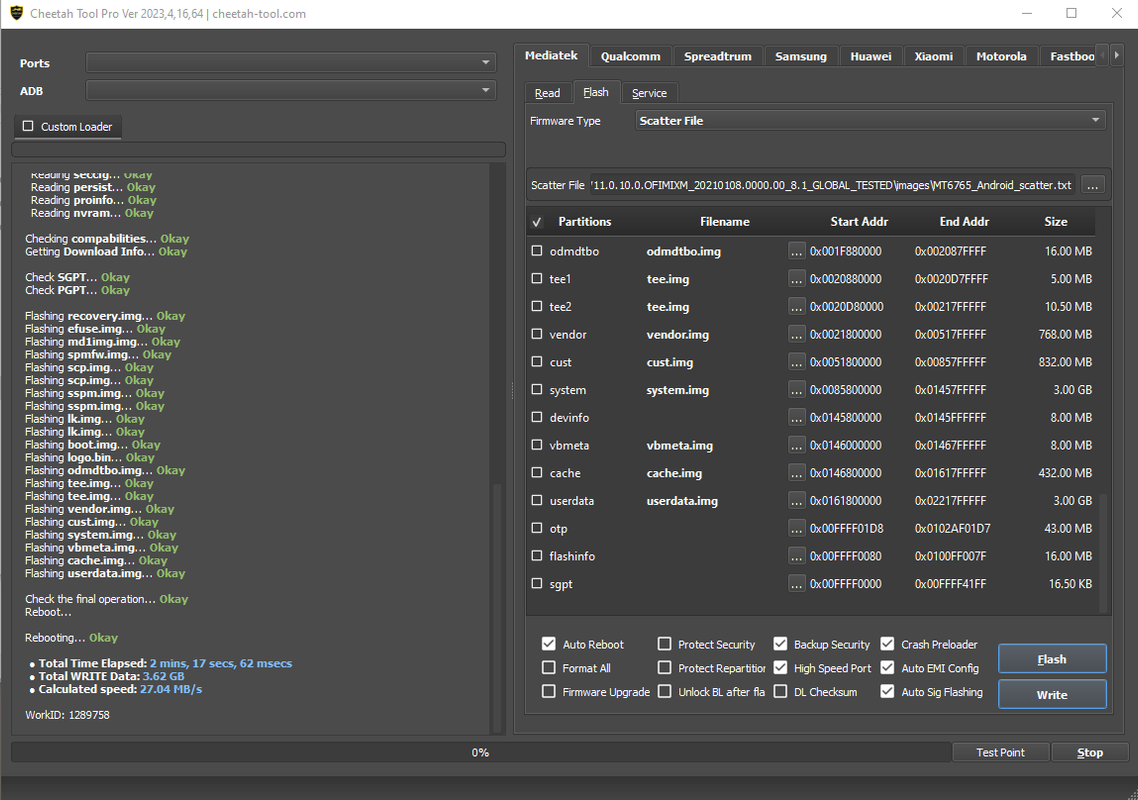Screen dimensions: 1138x800
Task: Expand the ADB device dropdown
Action: pyautogui.click(x=290, y=91)
